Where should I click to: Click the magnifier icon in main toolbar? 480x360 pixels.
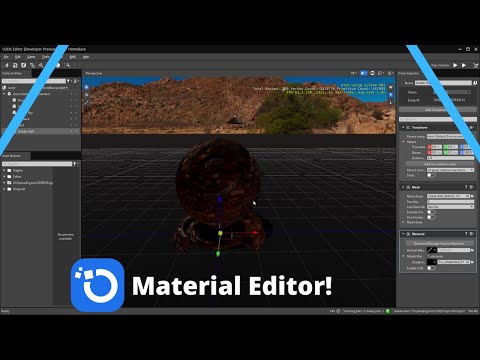point(68,65)
